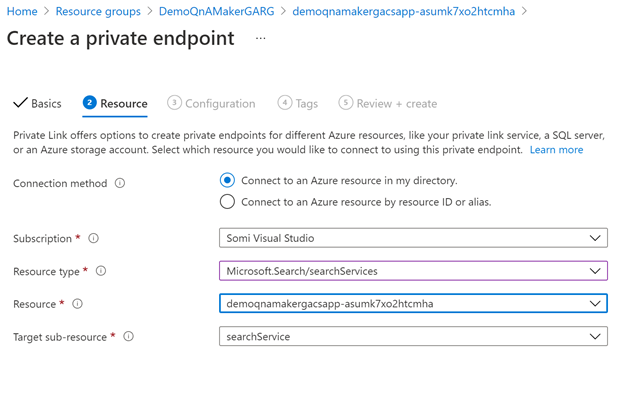Open the Resource dropdown list
This screenshot has height=400, width=624.
click(412, 304)
